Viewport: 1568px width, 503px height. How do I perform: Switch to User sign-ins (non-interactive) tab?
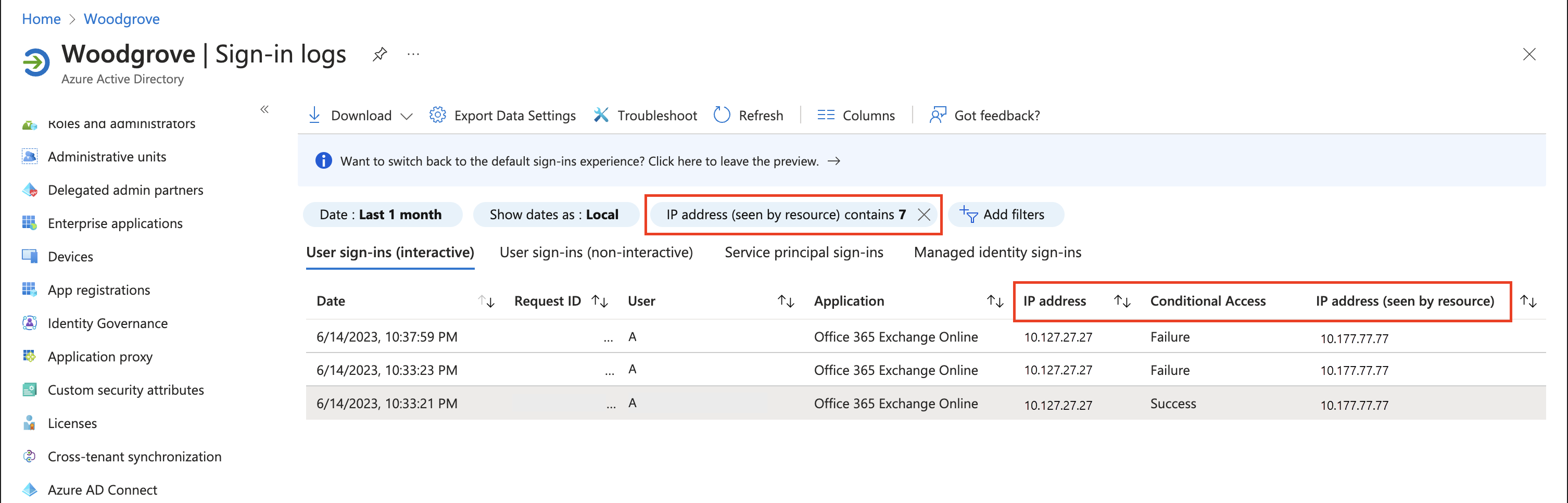tap(596, 252)
